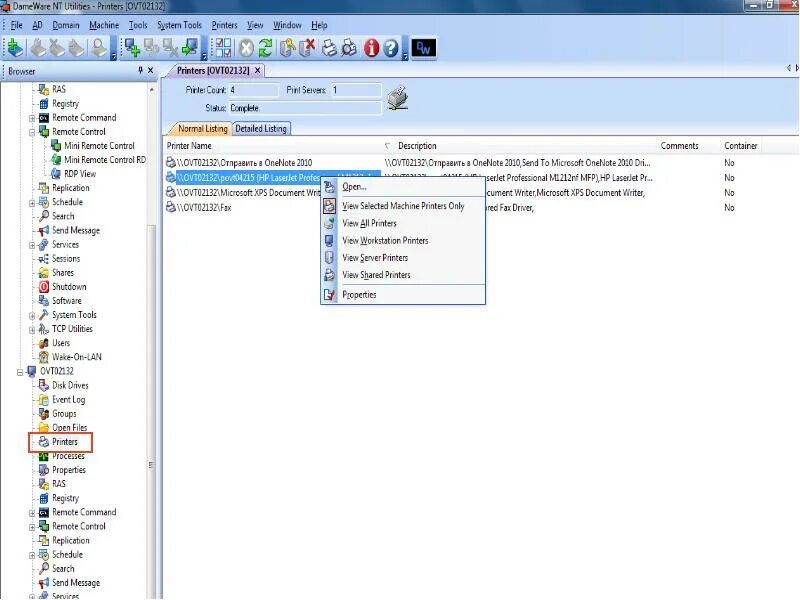Choose View Workstation Printers
This screenshot has width=800, height=600.
(403, 241)
